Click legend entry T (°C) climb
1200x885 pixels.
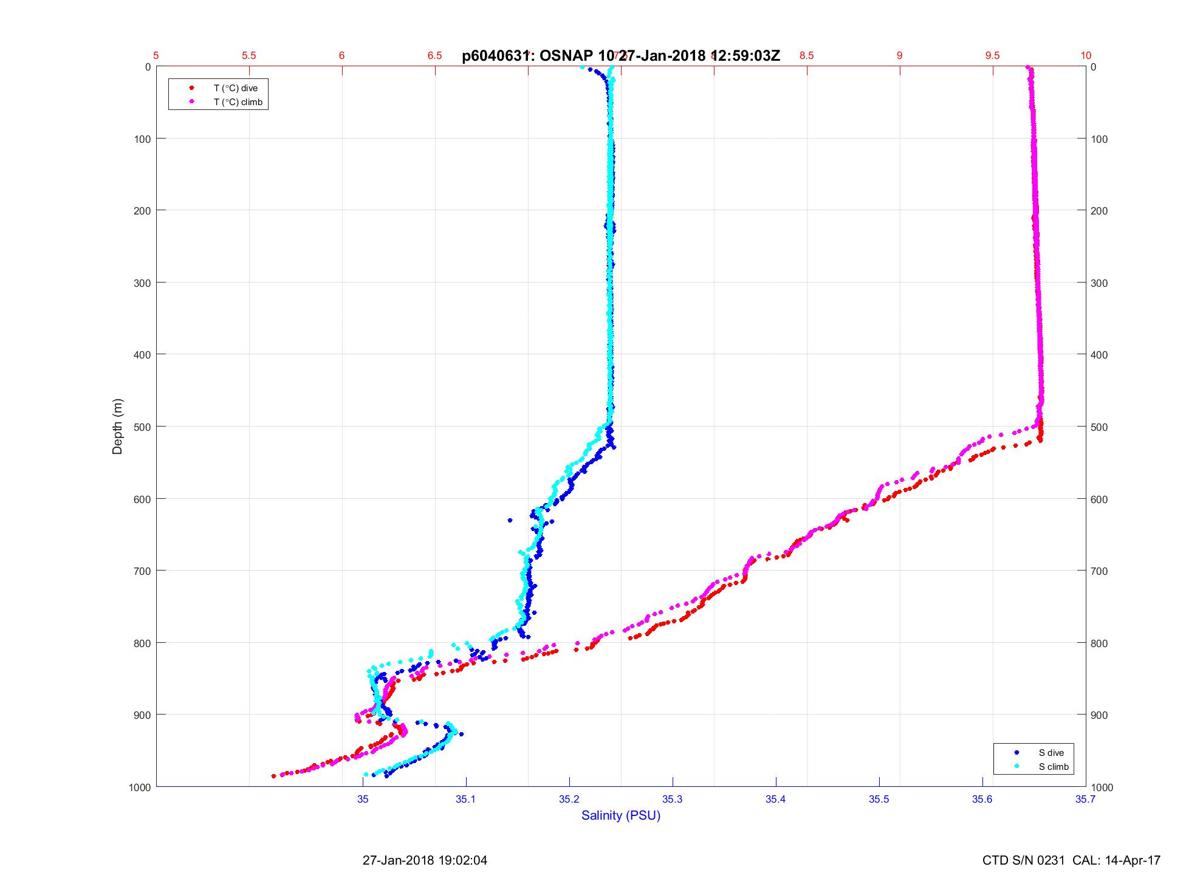click(x=239, y=102)
